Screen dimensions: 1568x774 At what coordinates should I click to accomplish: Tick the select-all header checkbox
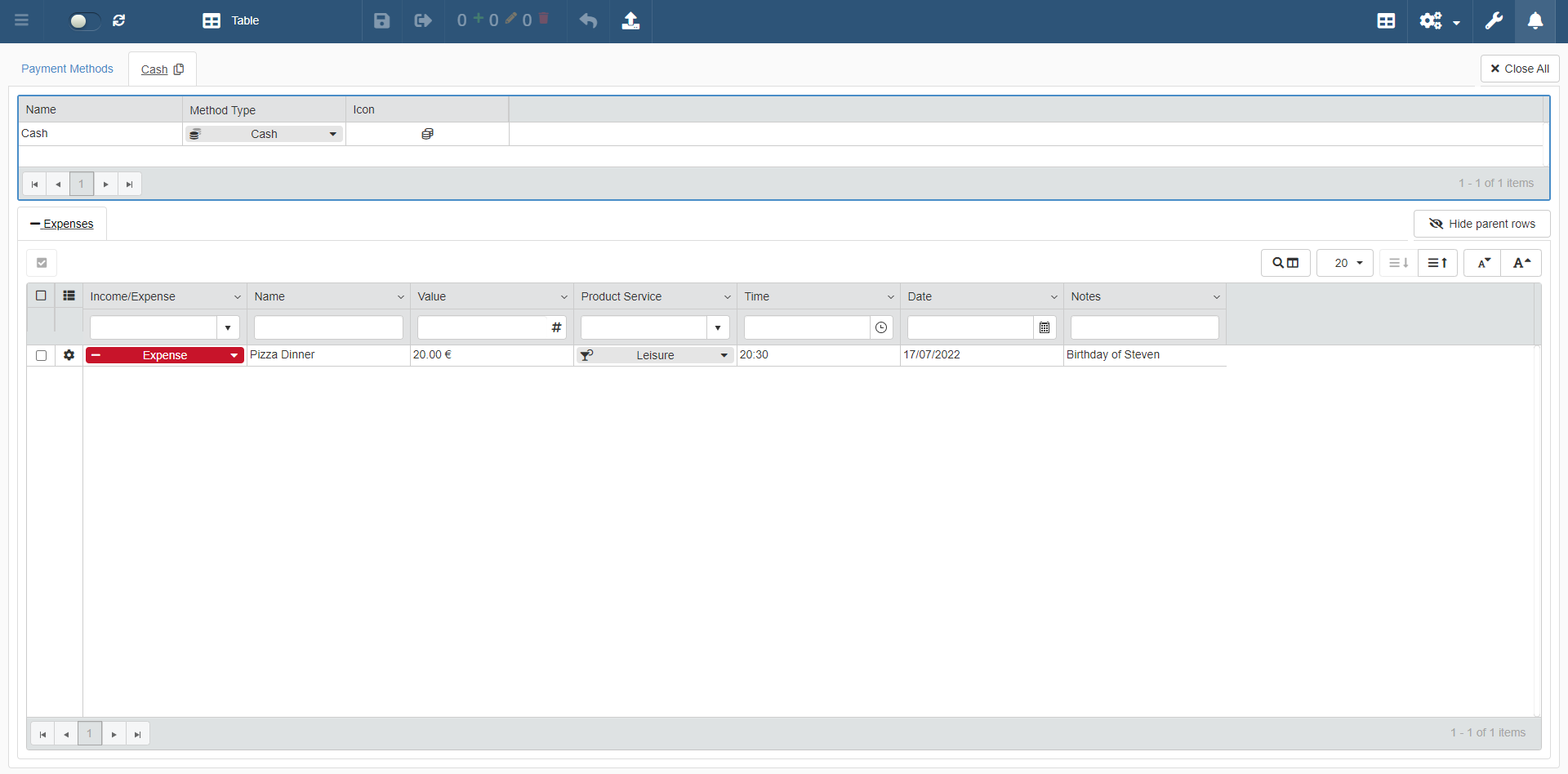coord(42,296)
